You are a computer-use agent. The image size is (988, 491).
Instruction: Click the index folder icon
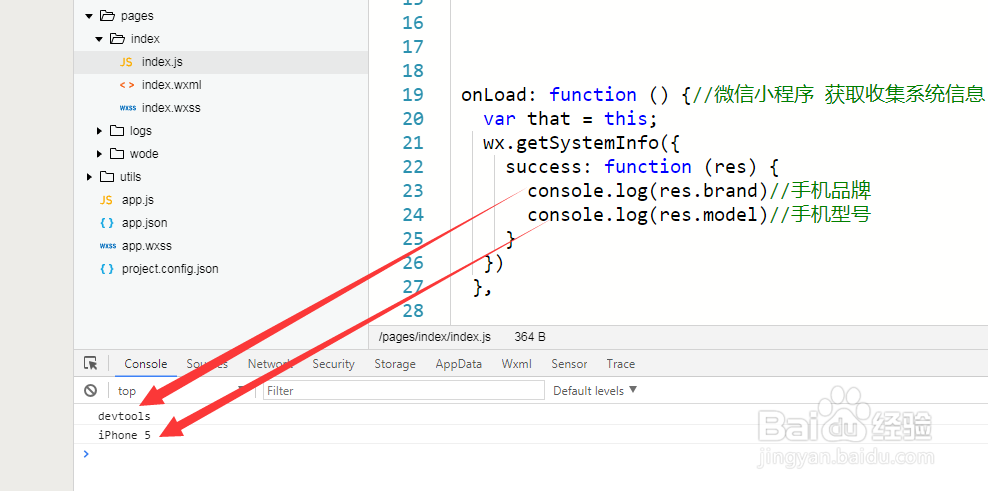pyautogui.click(x=117, y=39)
